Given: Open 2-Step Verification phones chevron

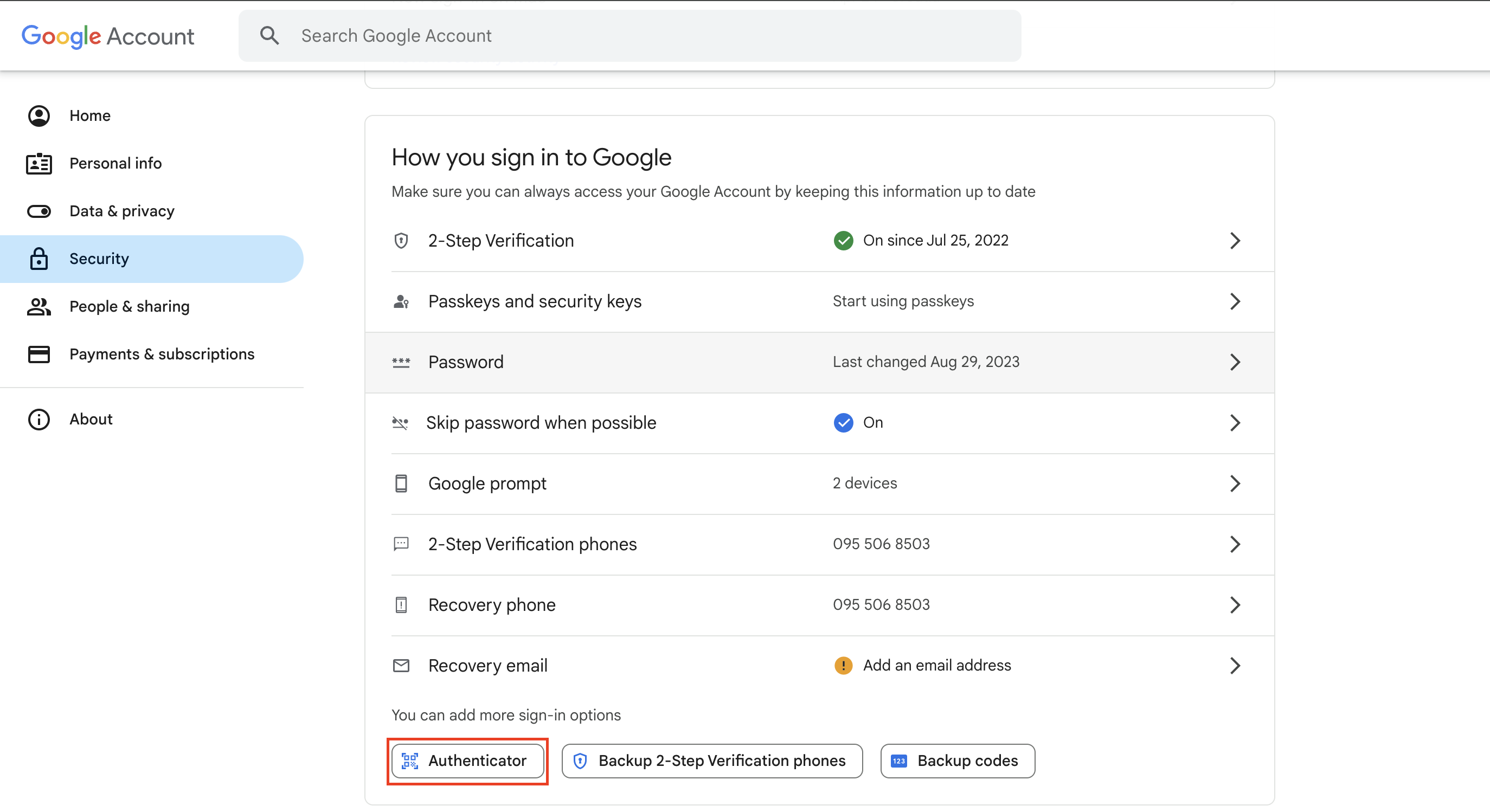Looking at the screenshot, I should click(x=1235, y=544).
